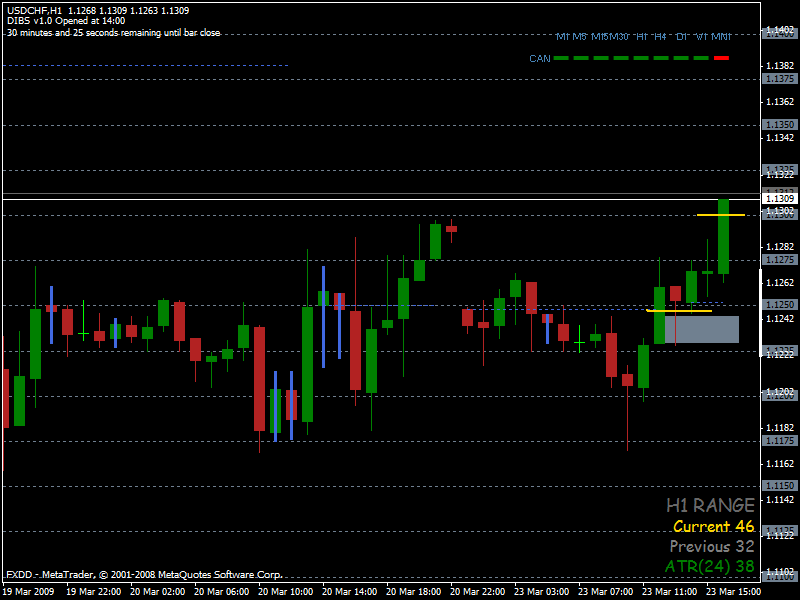Click the M1 timeframe label
The height and width of the screenshot is (600, 800).
tap(562, 37)
